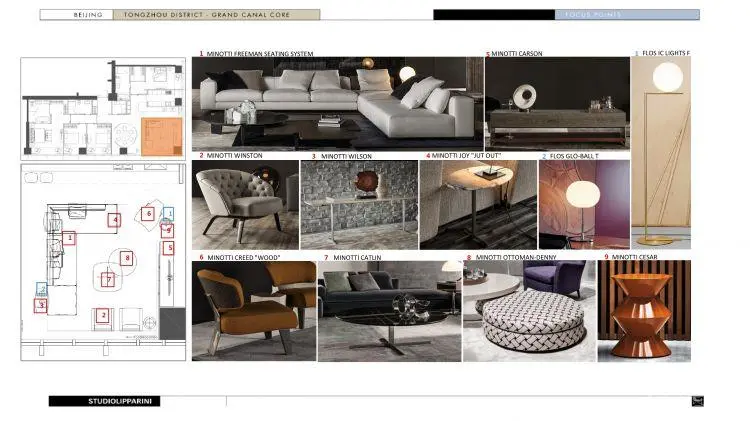750x421 pixels.
Task: Click red marker 6 on the floor plan
Action: pyautogui.click(x=148, y=213)
